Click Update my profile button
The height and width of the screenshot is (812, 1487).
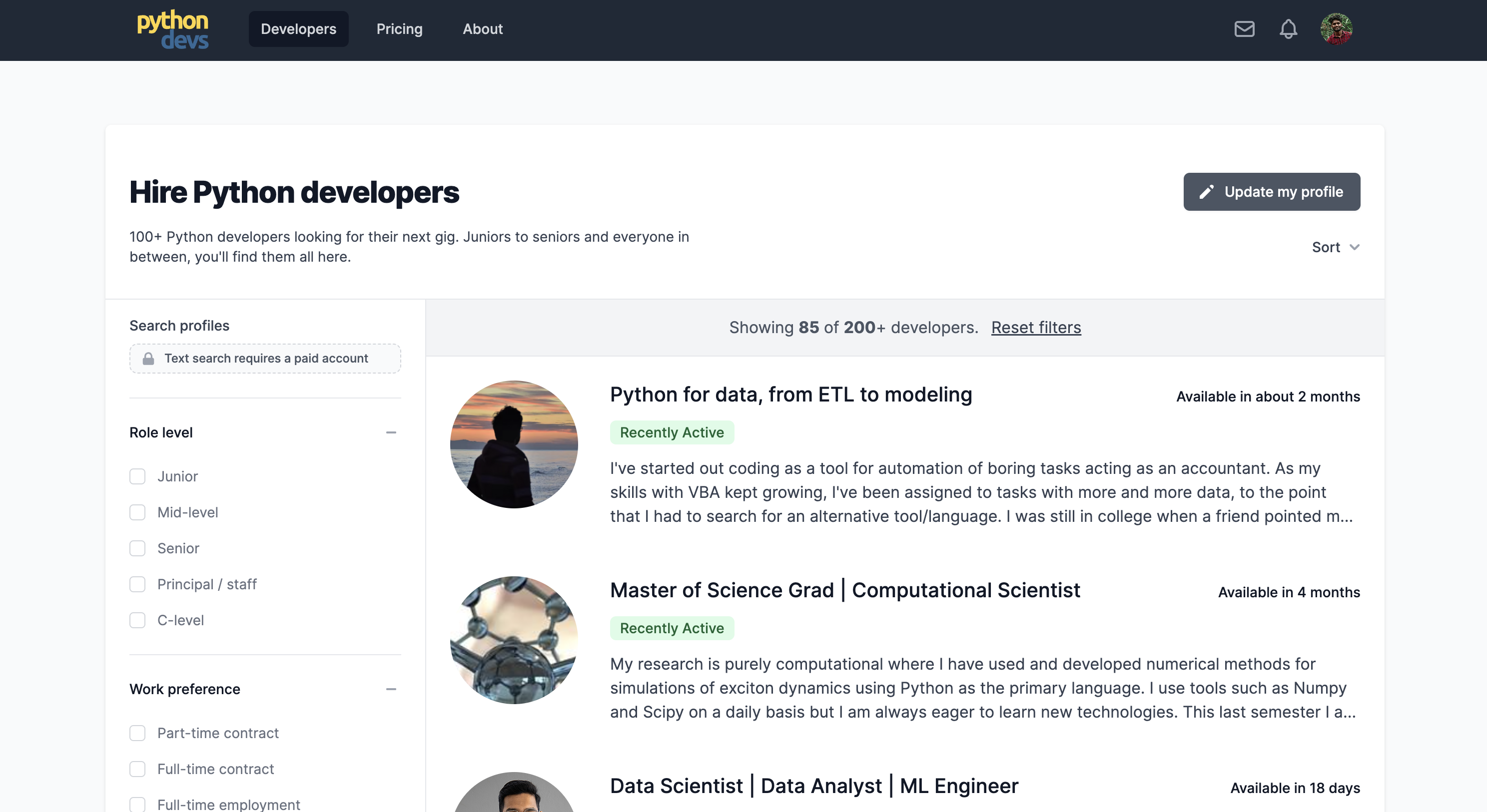click(x=1272, y=192)
